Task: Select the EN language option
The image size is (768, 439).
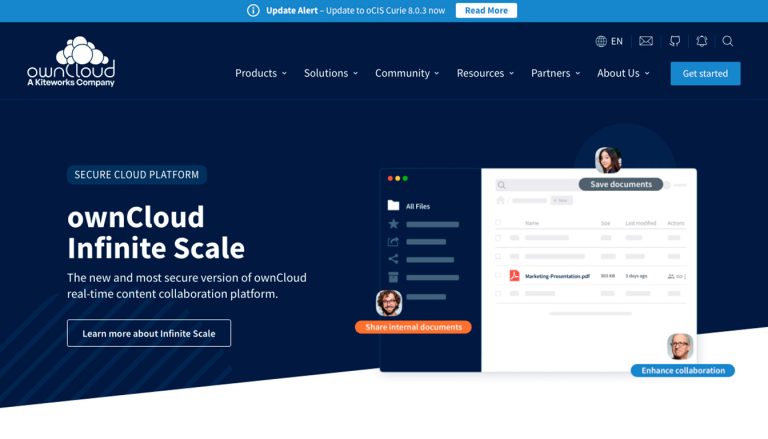Action: [617, 41]
